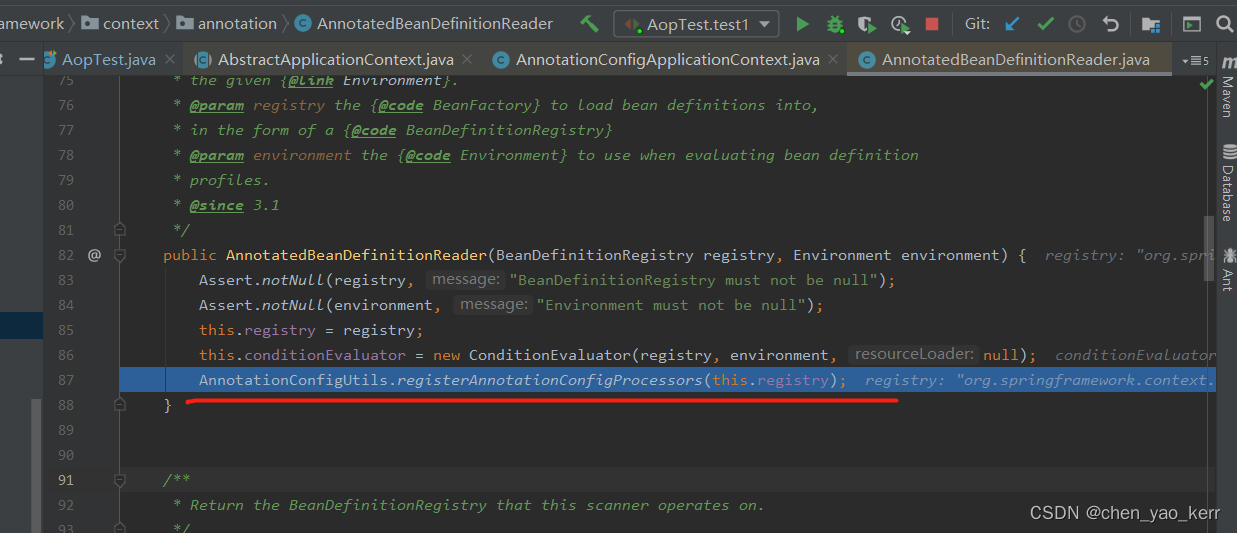The width and height of the screenshot is (1237, 533).
Task: Open the Maven tool window
Action: click(x=1226, y=97)
